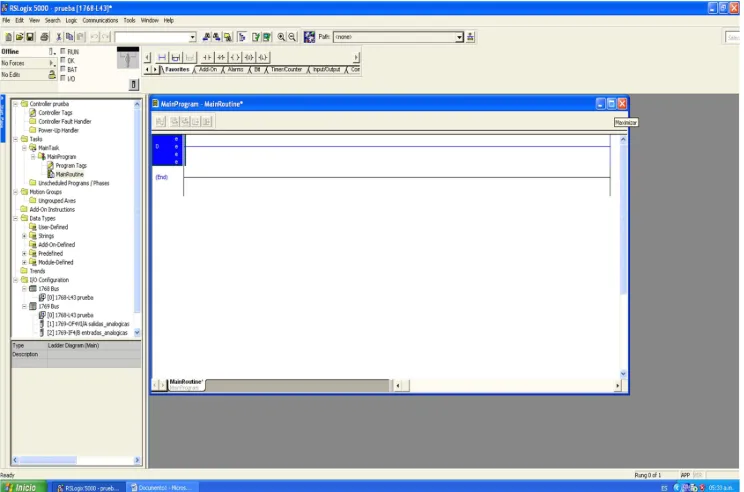Collapse the MainTask tree node
744x492 pixels.
[24, 148]
